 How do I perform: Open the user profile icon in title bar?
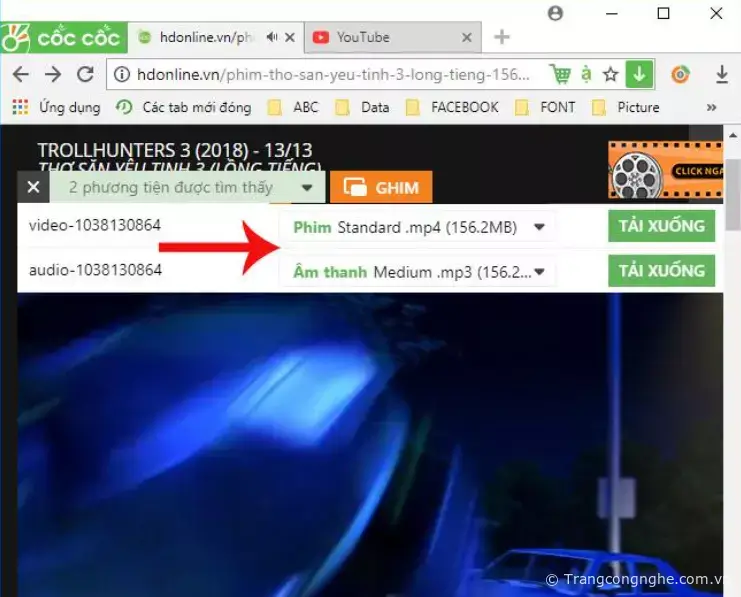[556, 13]
